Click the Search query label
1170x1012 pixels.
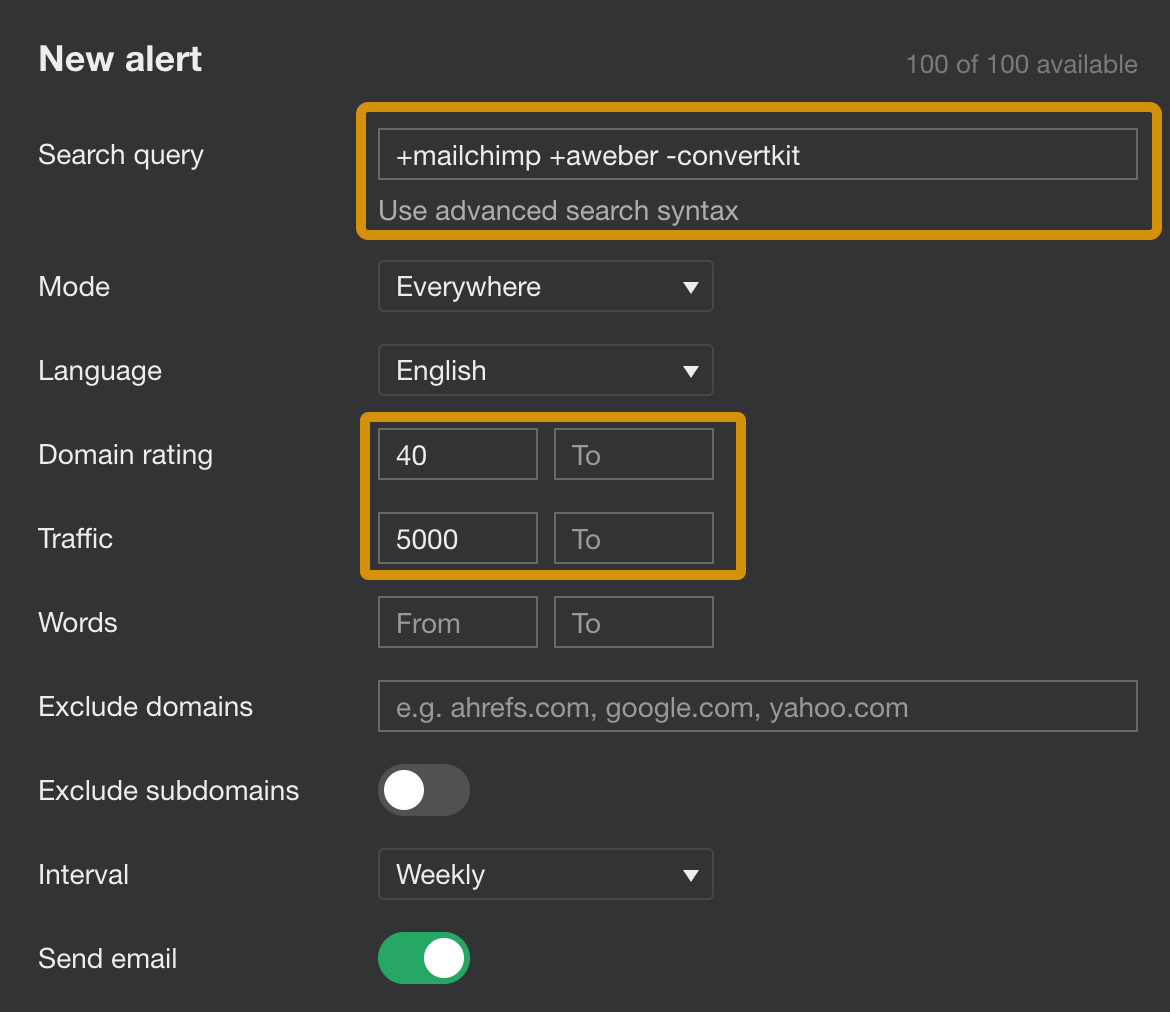click(121, 155)
